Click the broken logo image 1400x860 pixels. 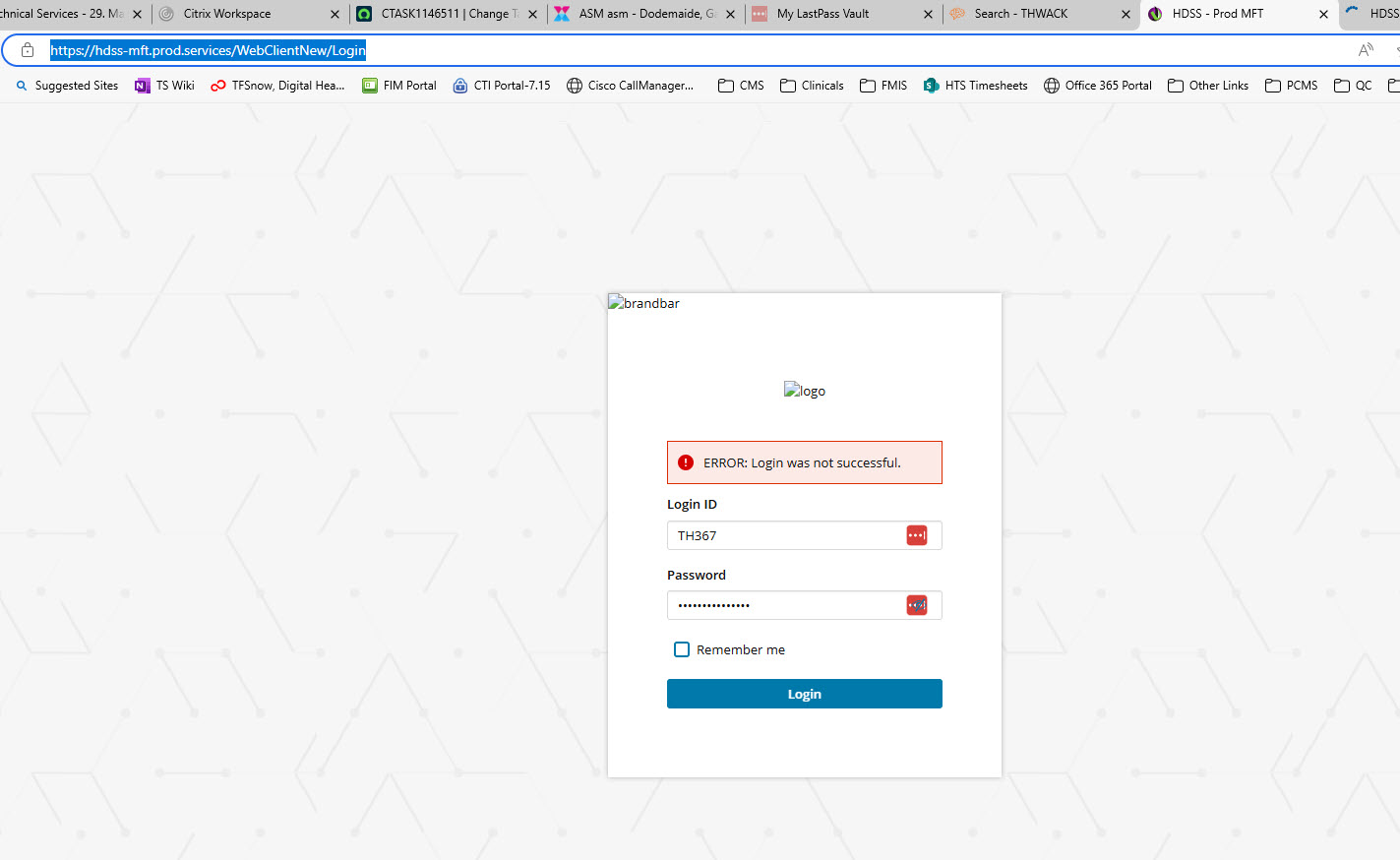tap(805, 391)
